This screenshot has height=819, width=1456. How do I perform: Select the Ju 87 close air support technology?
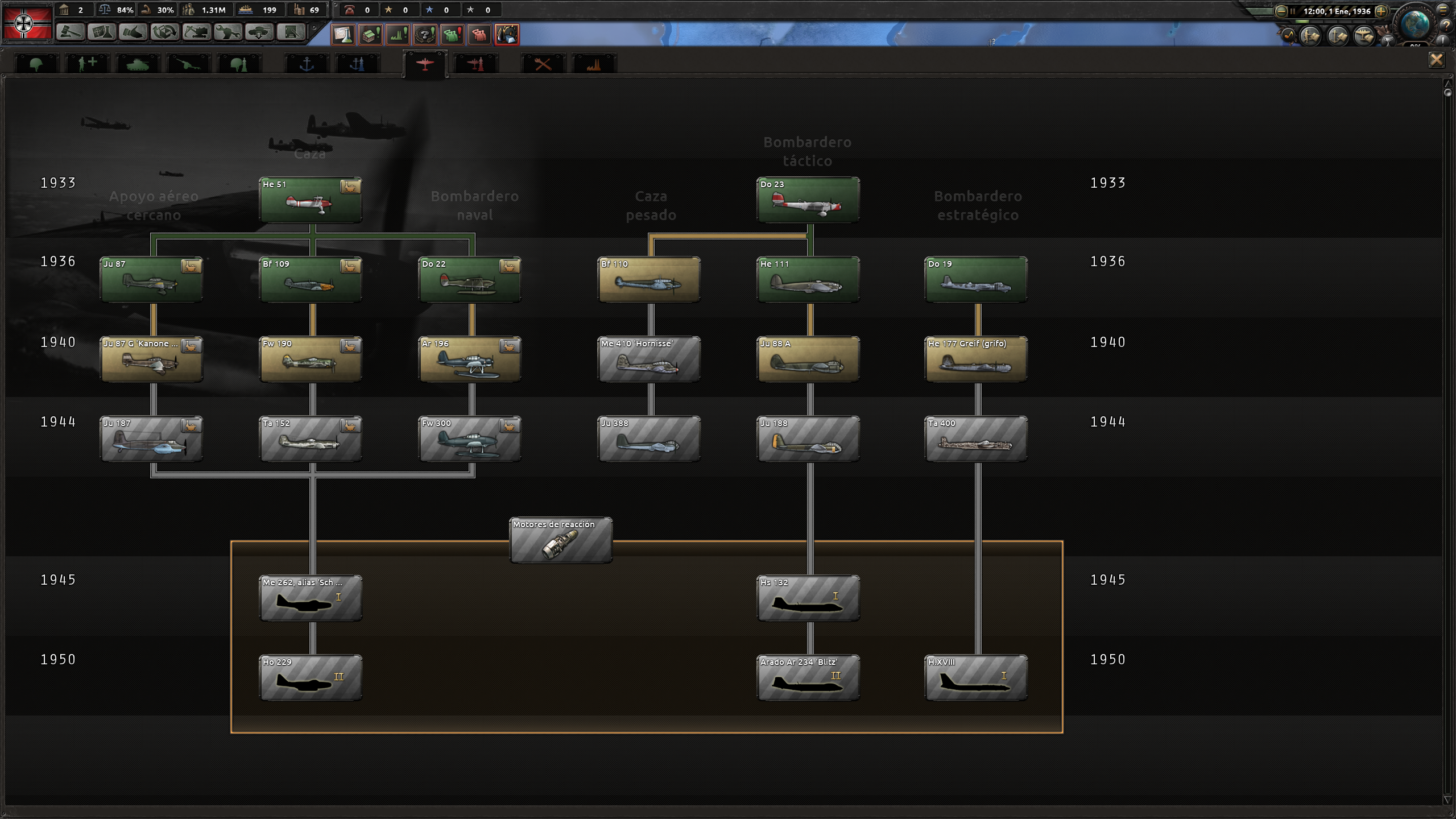pos(151,280)
